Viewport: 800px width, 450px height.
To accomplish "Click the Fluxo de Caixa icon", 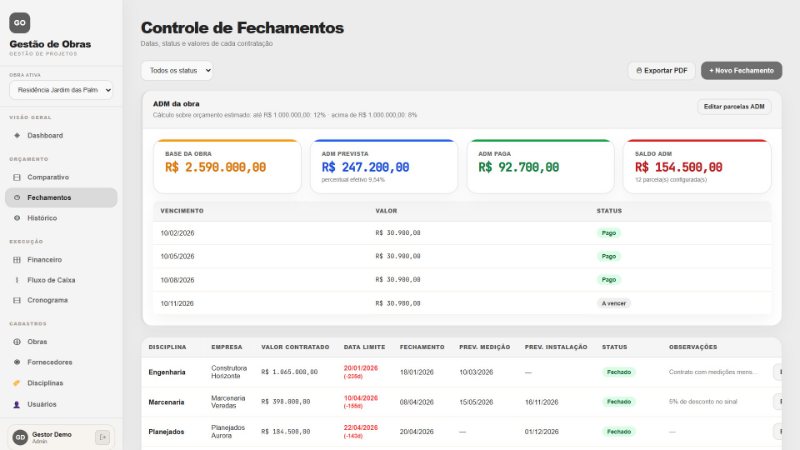I will pos(17,280).
